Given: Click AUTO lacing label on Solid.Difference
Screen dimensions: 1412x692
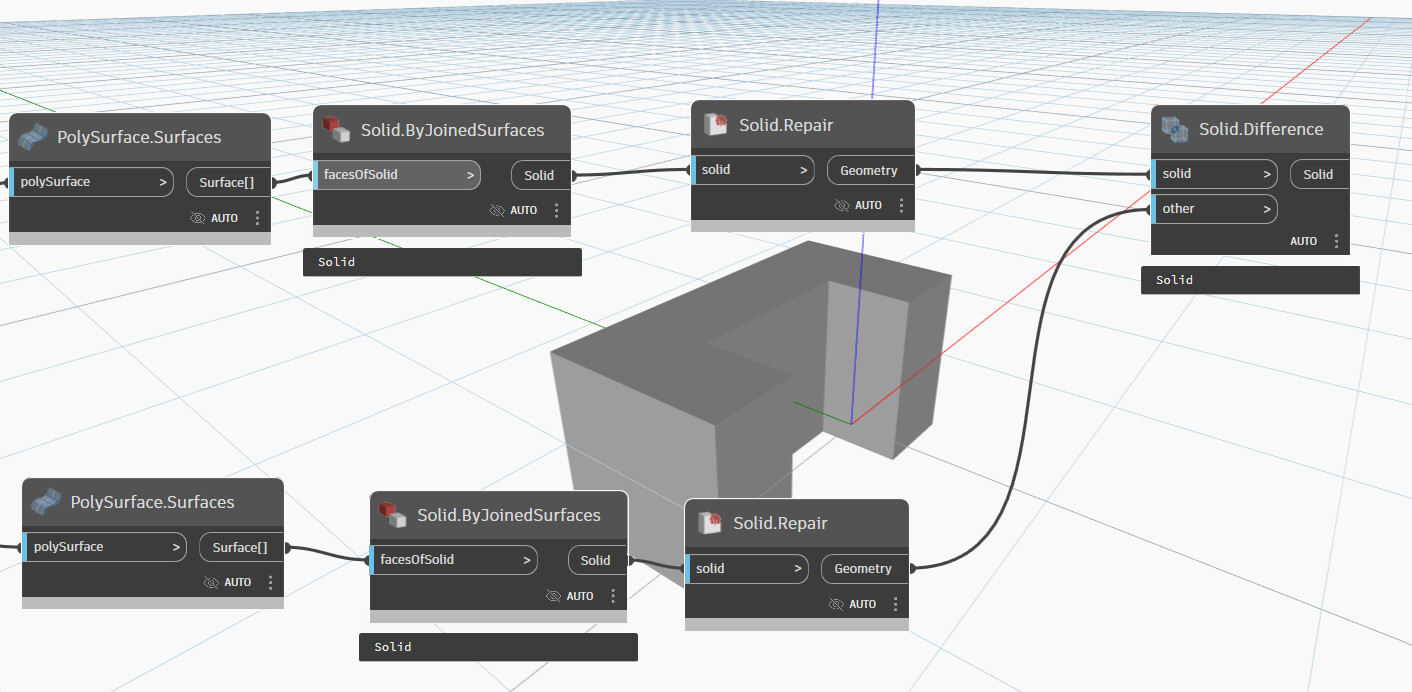Looking at the screenshot, I should pyautogui.click(x=1303, y=242).
